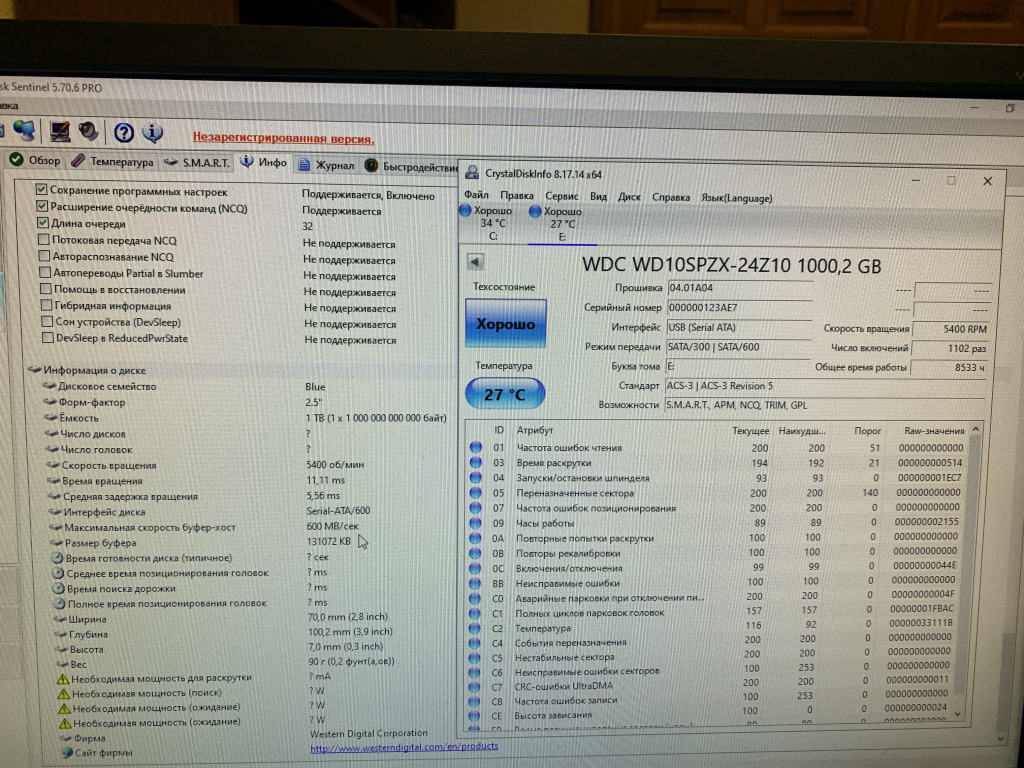Click status icon for C7 CRC-ошибки UltraDMA
Viewport: 1024px width, 768px height.
[x=475, y=686]
